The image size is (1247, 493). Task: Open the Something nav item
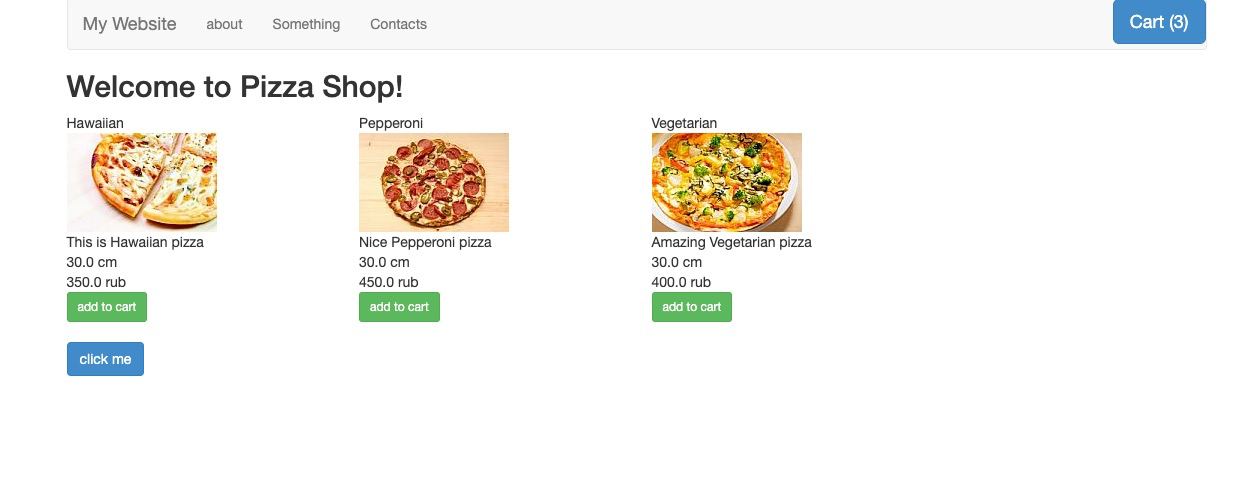[x=306, y=24]
